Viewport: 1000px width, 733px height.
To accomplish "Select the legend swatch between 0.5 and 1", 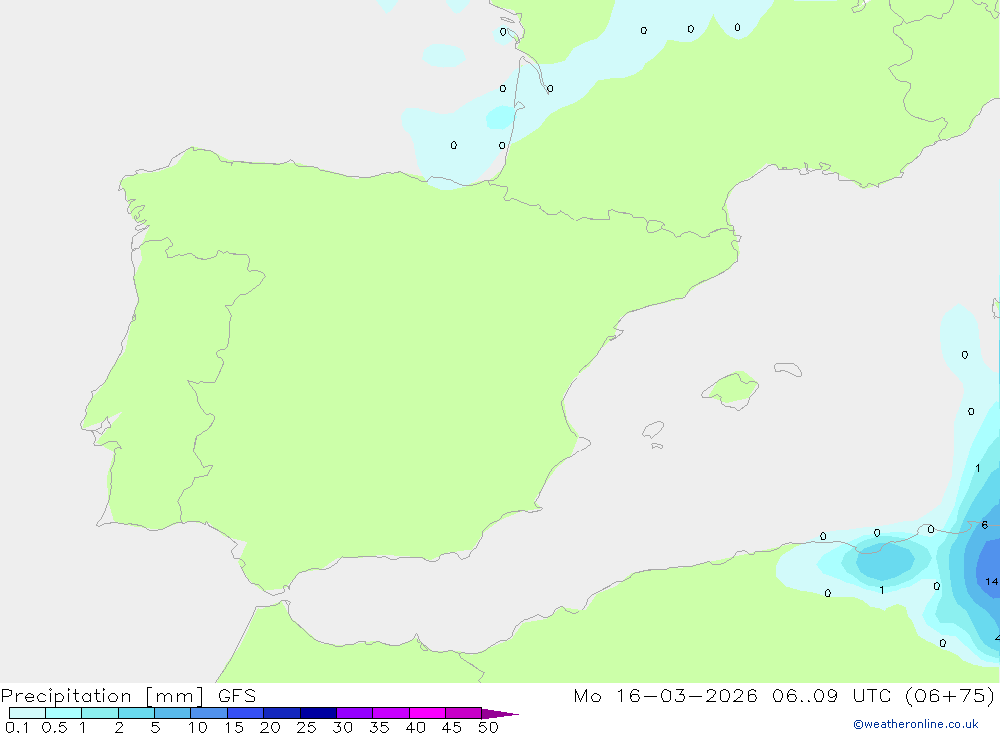I will point(63,713).
